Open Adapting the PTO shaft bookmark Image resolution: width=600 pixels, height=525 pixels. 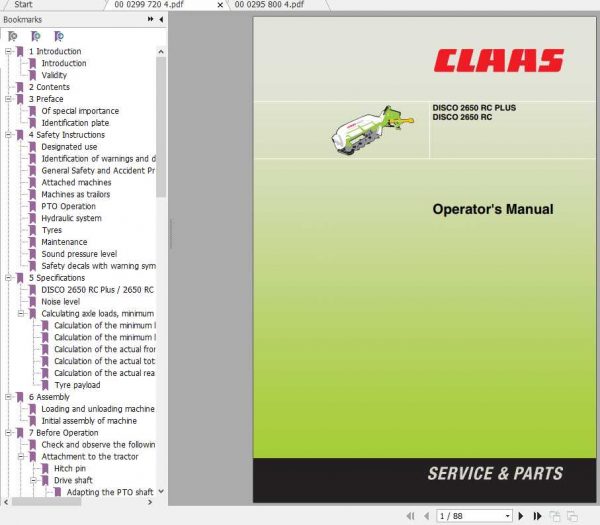coord(110,492)
